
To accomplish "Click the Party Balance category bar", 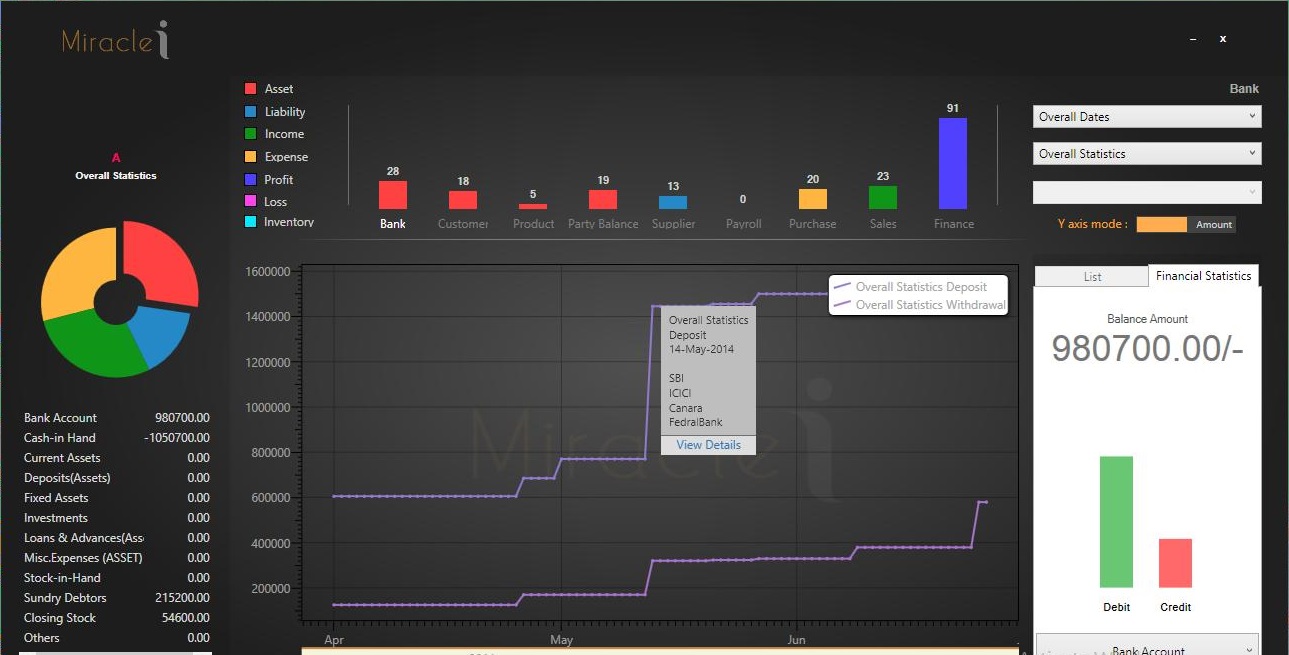I will pyautogui.click(x=603, y=199).
